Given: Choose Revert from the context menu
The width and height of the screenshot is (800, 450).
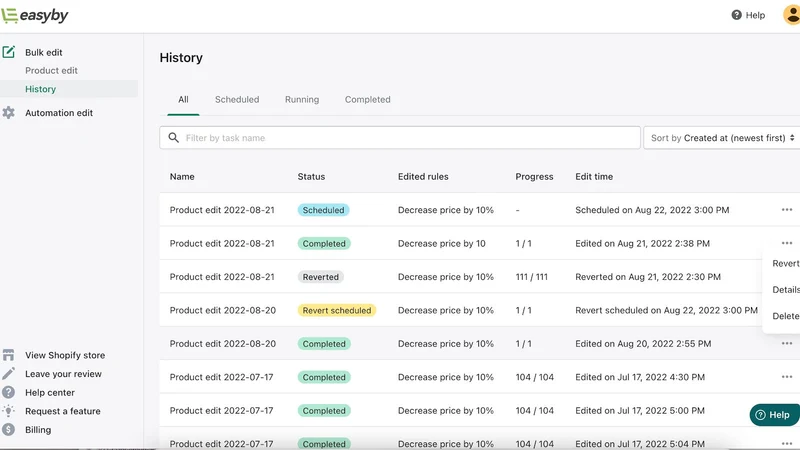Looking at the screenshot, I should [x=785, y=263].
